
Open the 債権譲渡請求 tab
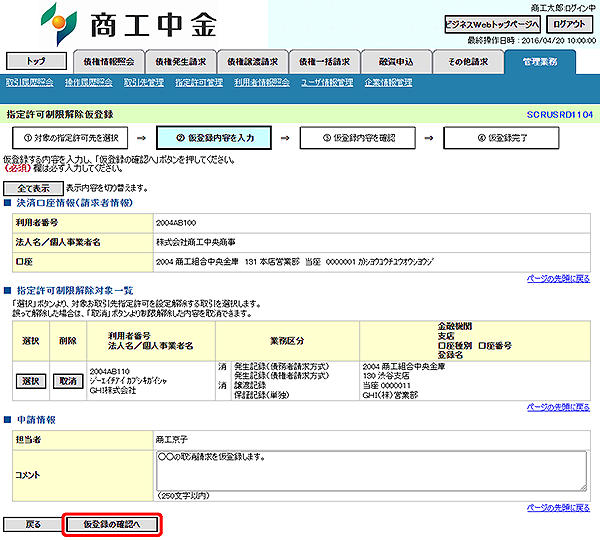(253, 62)
